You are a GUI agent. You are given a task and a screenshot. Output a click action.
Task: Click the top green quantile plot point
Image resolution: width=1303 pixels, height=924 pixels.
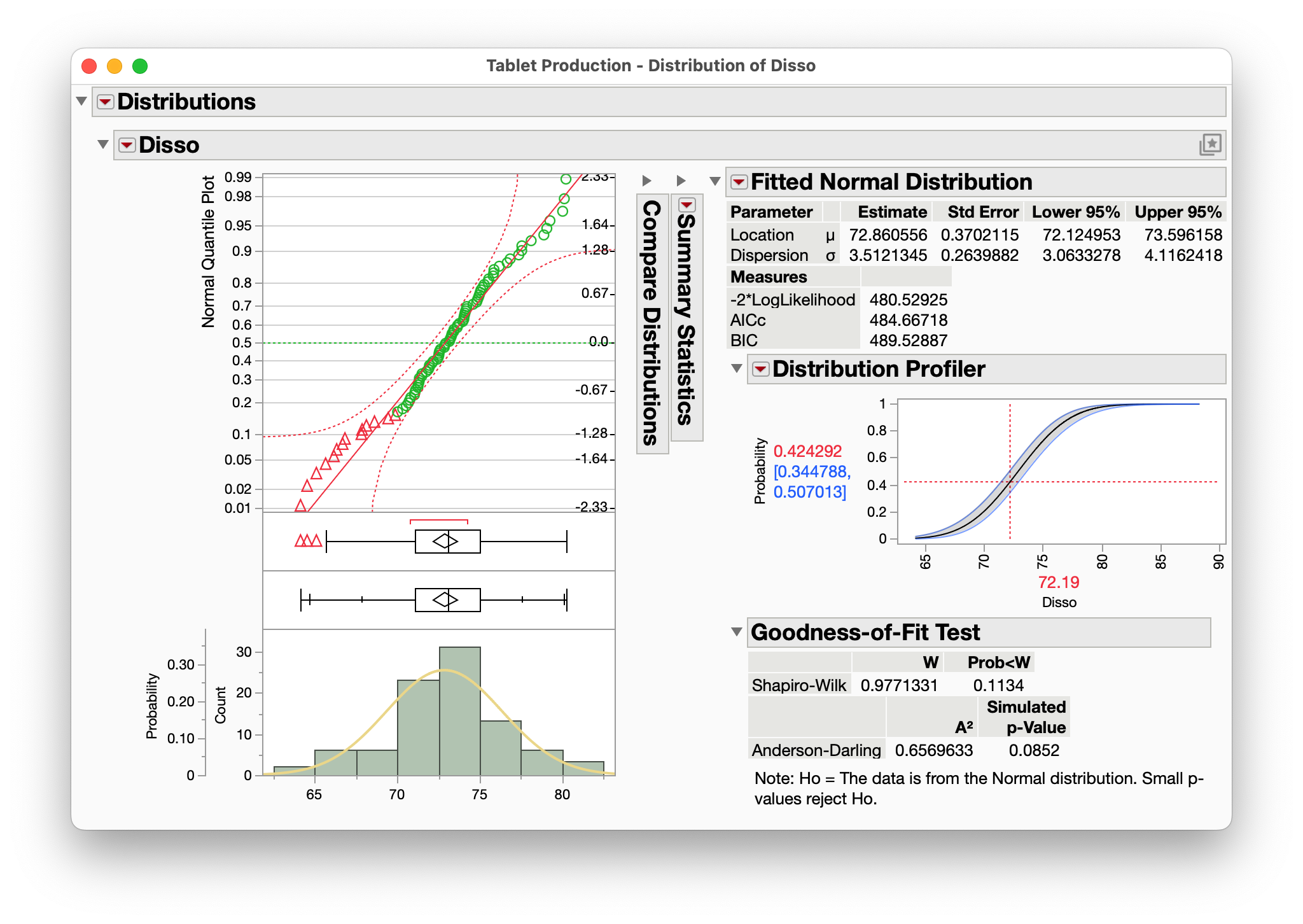tap(566, 179)
